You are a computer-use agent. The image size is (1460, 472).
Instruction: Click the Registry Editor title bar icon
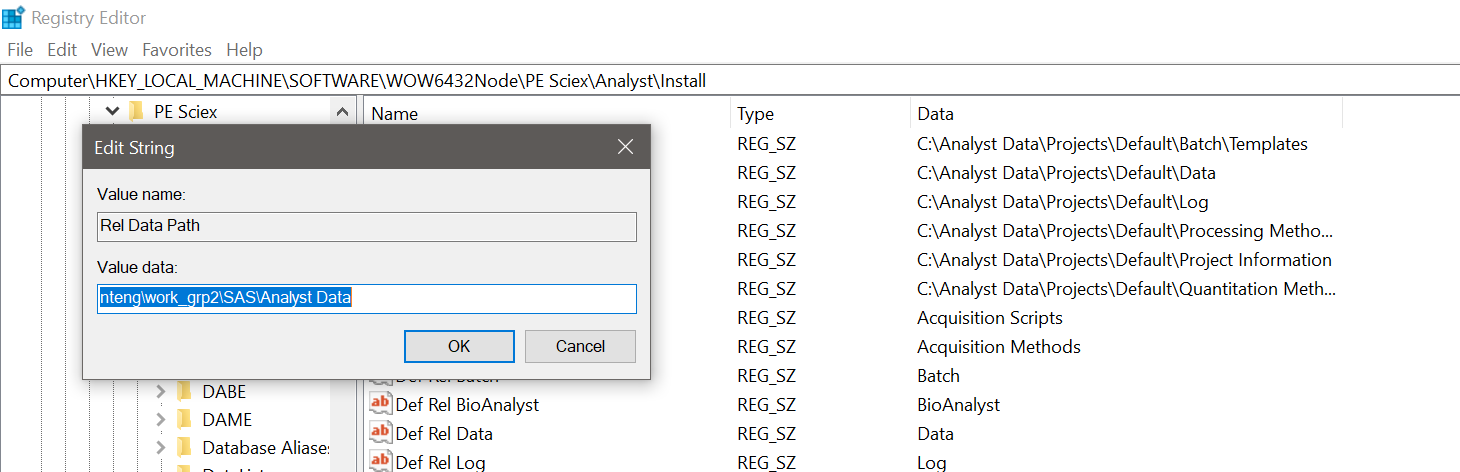point(14,17)
